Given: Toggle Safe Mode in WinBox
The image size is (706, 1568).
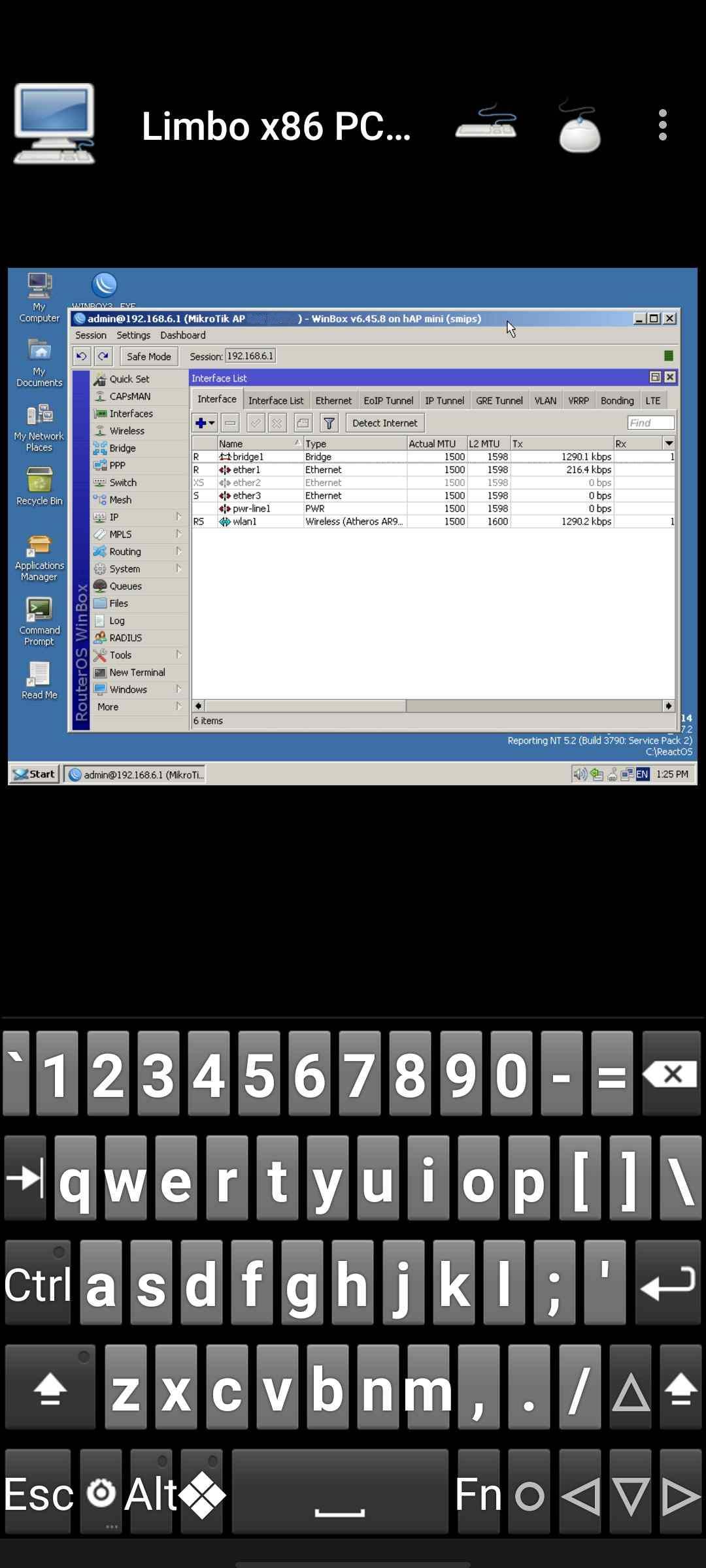Looking at the screenshot, I should [149, 356].
